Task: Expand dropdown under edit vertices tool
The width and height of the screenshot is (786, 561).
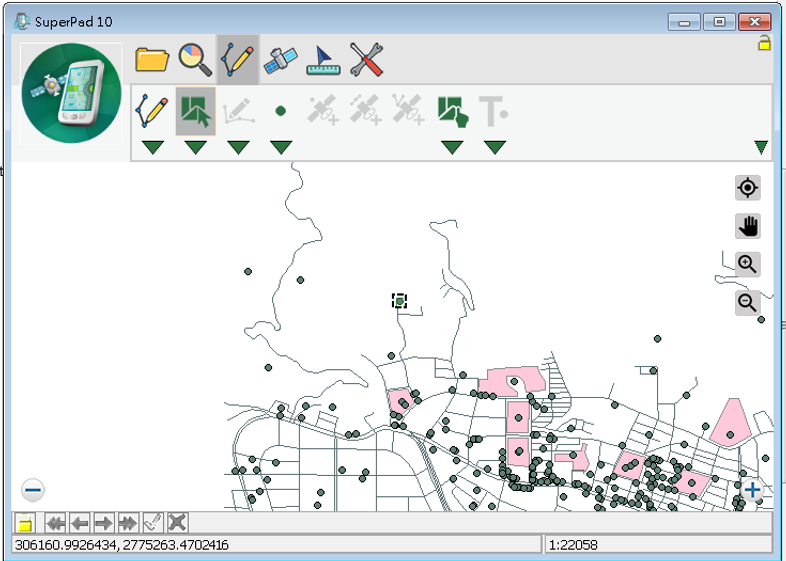Action: [x=238, y=147]
